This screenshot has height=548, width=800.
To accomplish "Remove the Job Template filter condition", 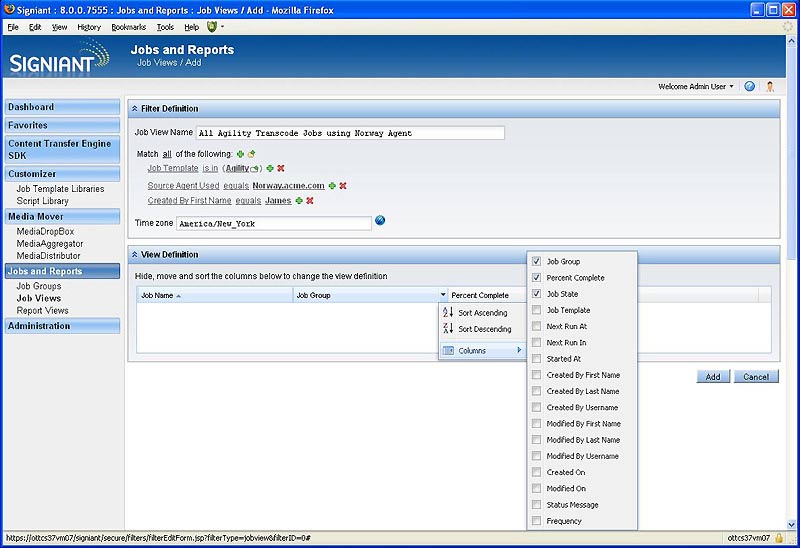I will click(281, 168).
